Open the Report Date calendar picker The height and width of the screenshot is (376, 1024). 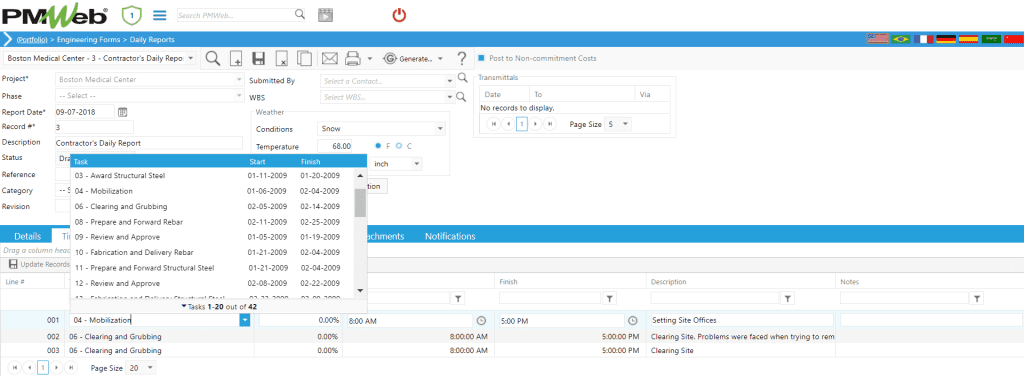click(122, 112)
